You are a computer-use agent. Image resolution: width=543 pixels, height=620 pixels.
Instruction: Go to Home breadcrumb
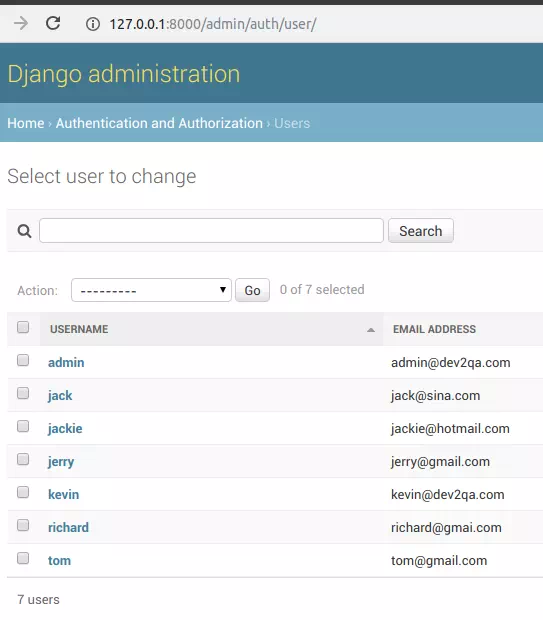pos(26,123)
